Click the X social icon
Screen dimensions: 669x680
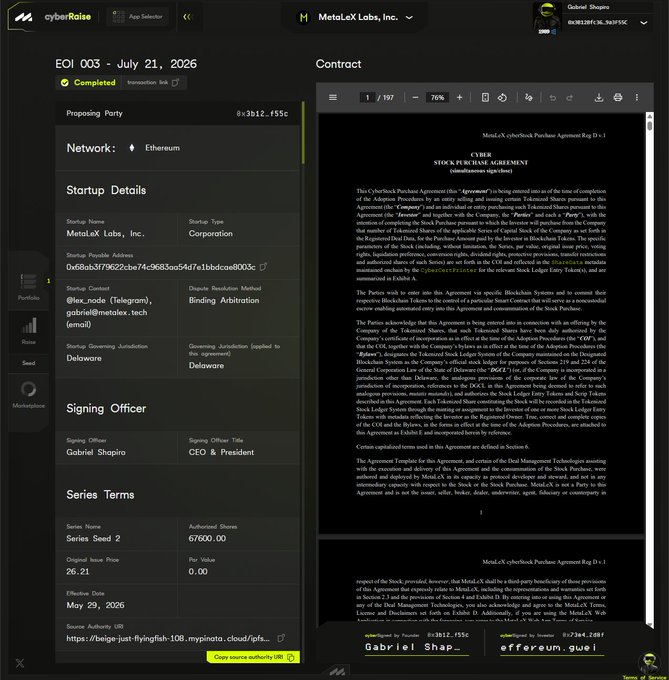(x=20, y=663)
